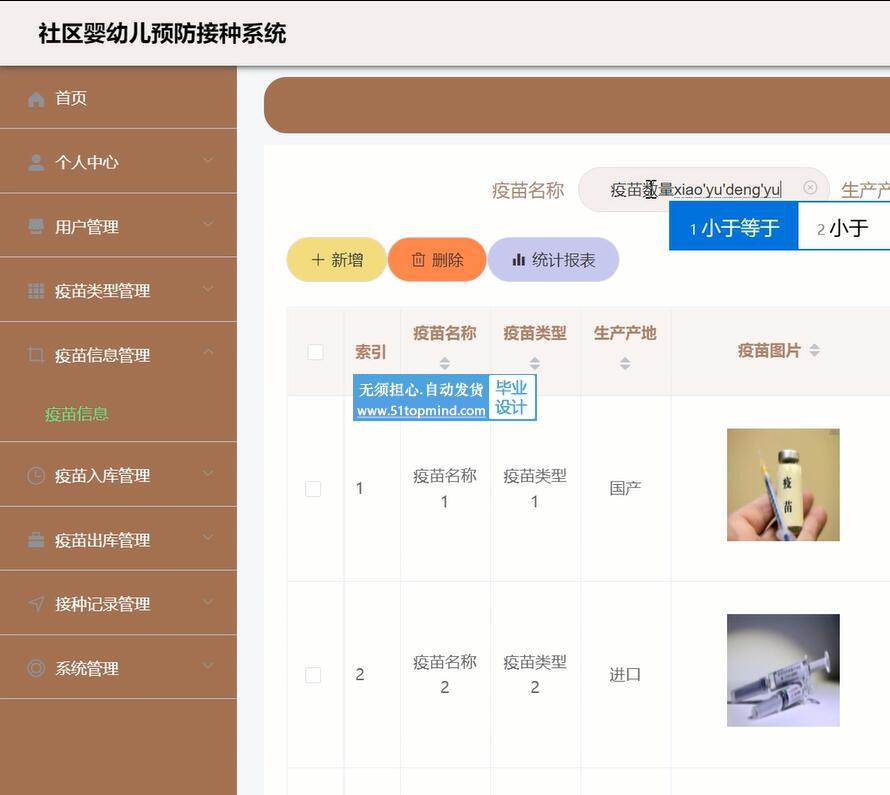Click the crop icon beside 疫苗信息管理

(x=36, y=355)
